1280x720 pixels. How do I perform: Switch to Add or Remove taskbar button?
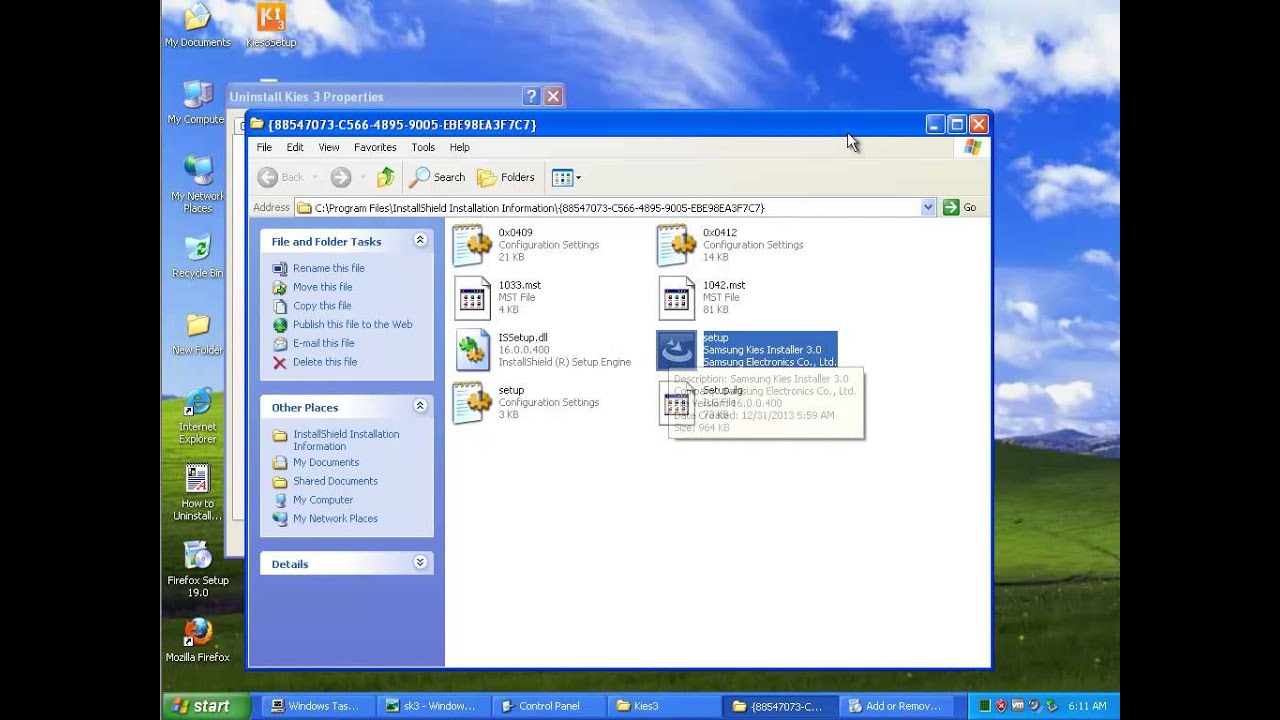(896, 706)
